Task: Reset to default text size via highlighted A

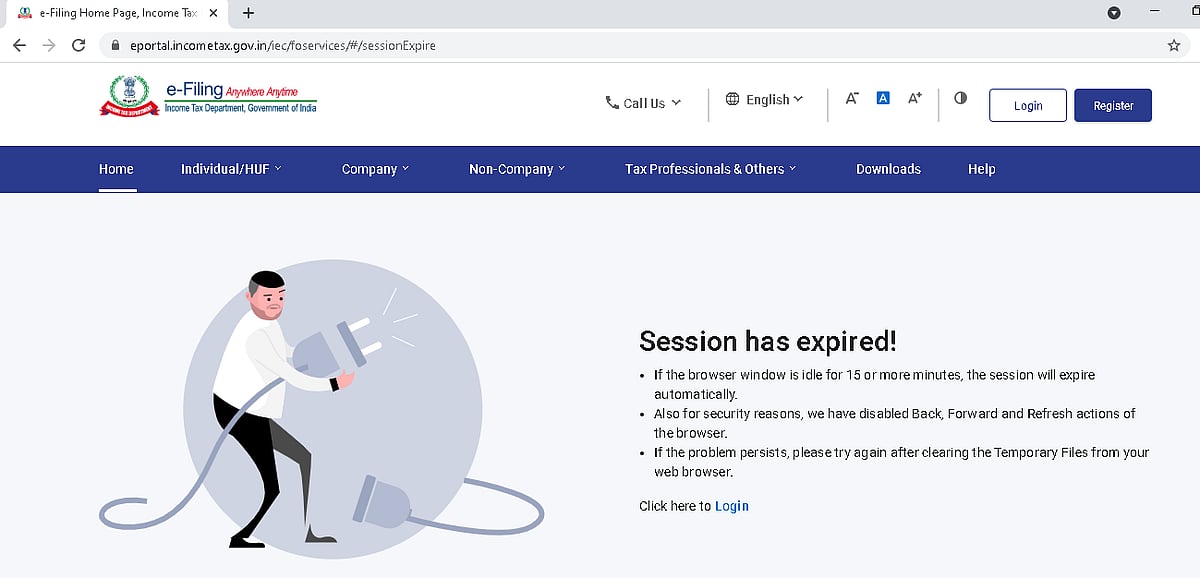Action: point(882,97)
